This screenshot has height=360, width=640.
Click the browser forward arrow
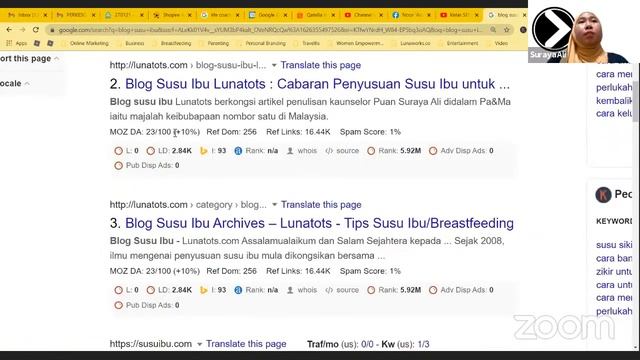pos(22,30)
